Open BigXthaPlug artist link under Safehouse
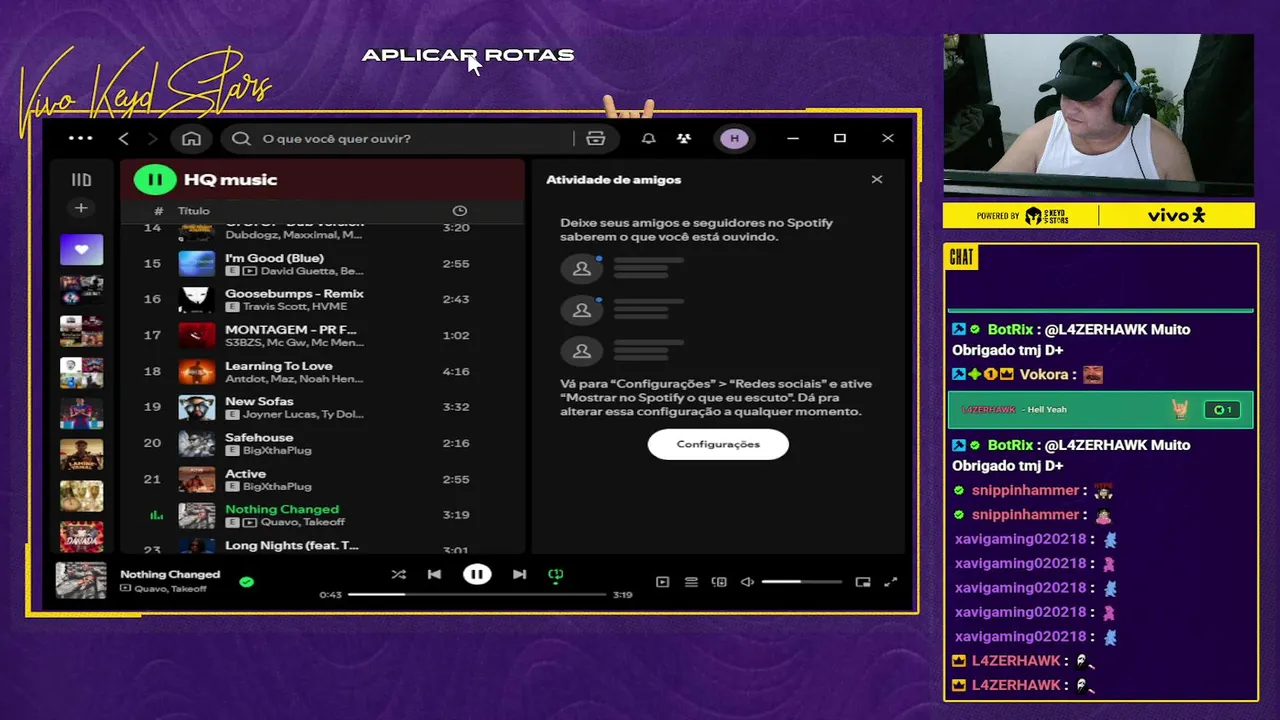Screen dimensions: 1280x720 [277, 450]
